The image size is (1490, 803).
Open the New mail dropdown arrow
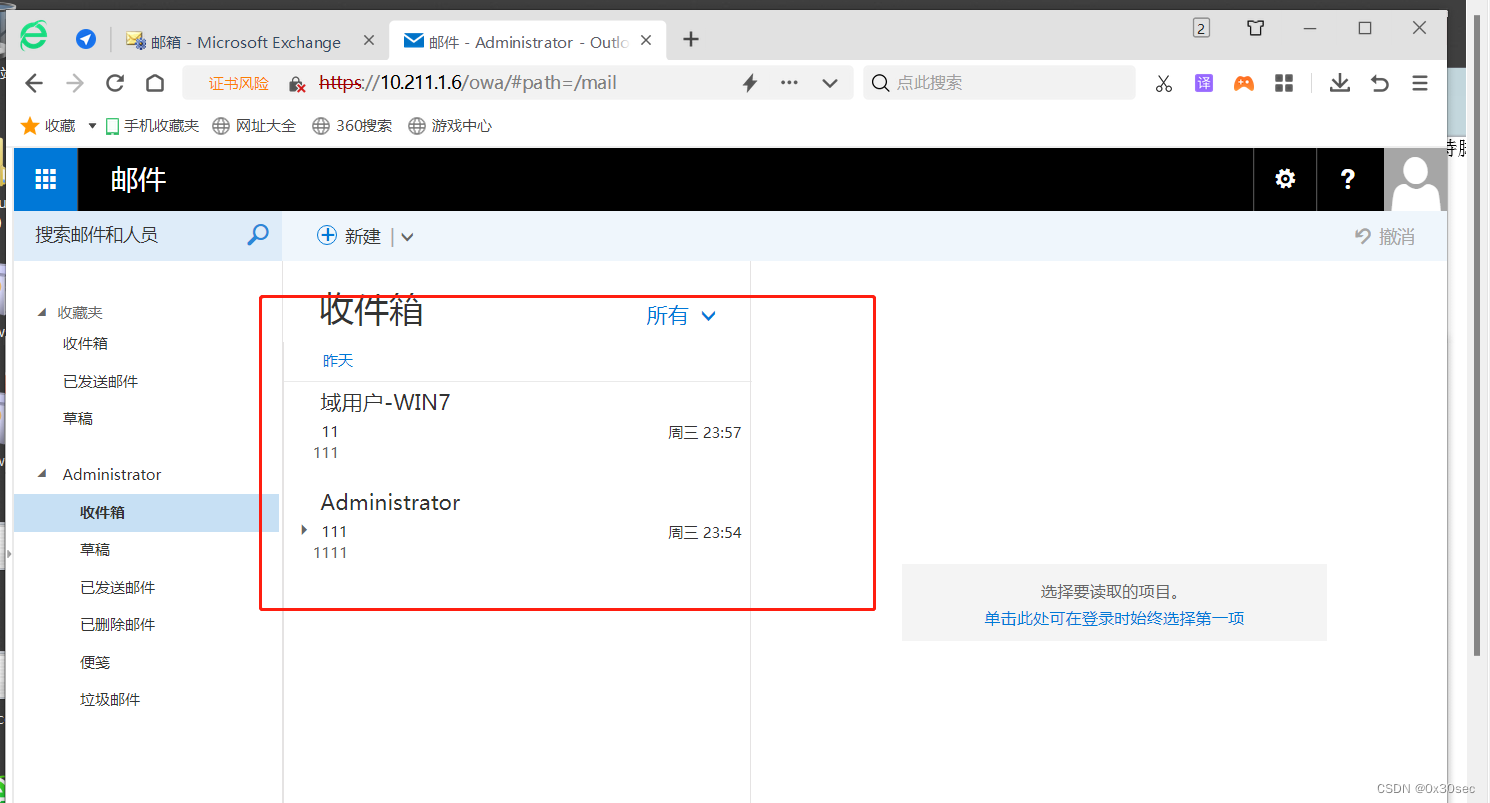407,237
